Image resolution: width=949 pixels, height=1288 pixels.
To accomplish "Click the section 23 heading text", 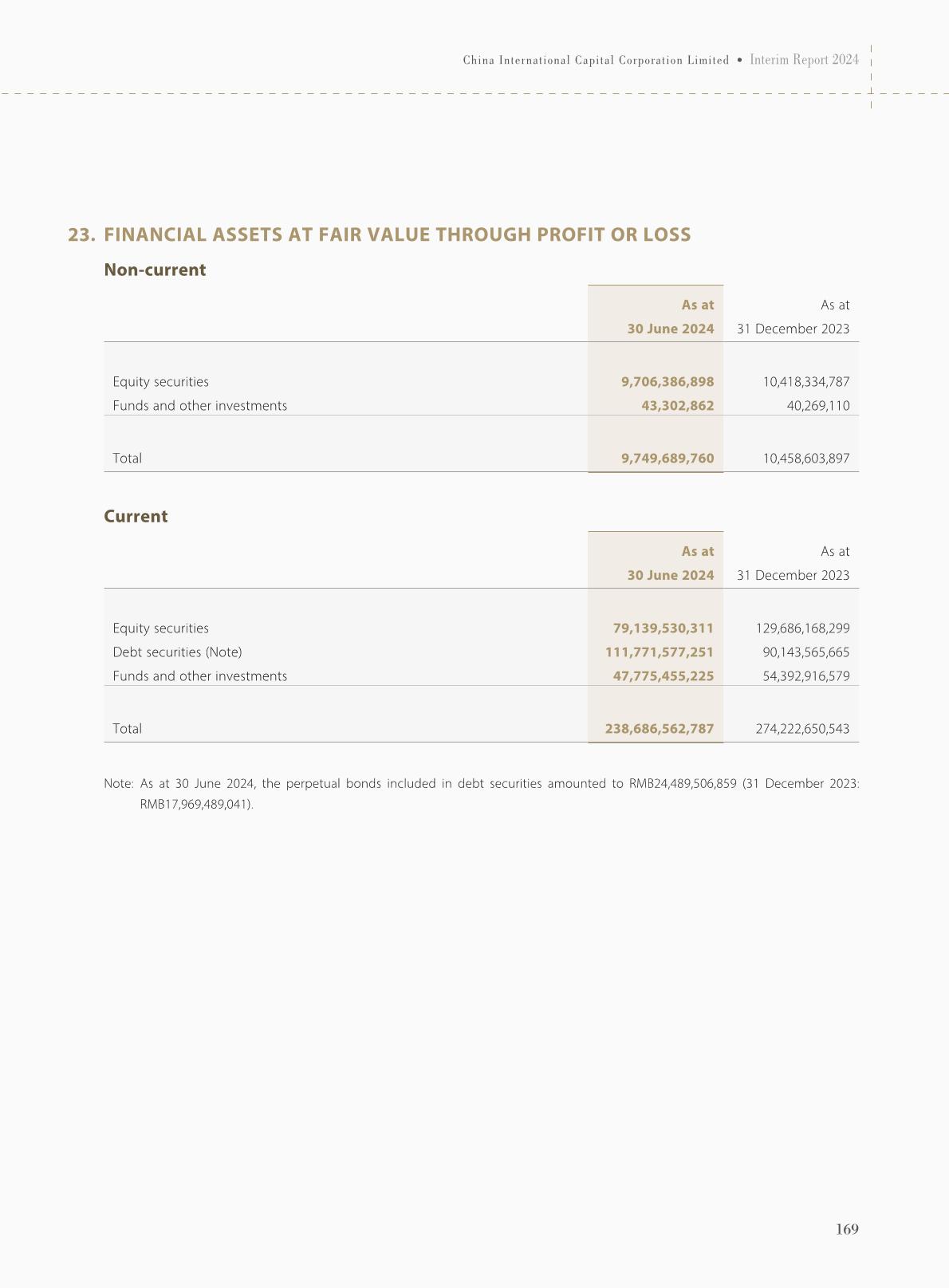I will (x=380, y=235).
